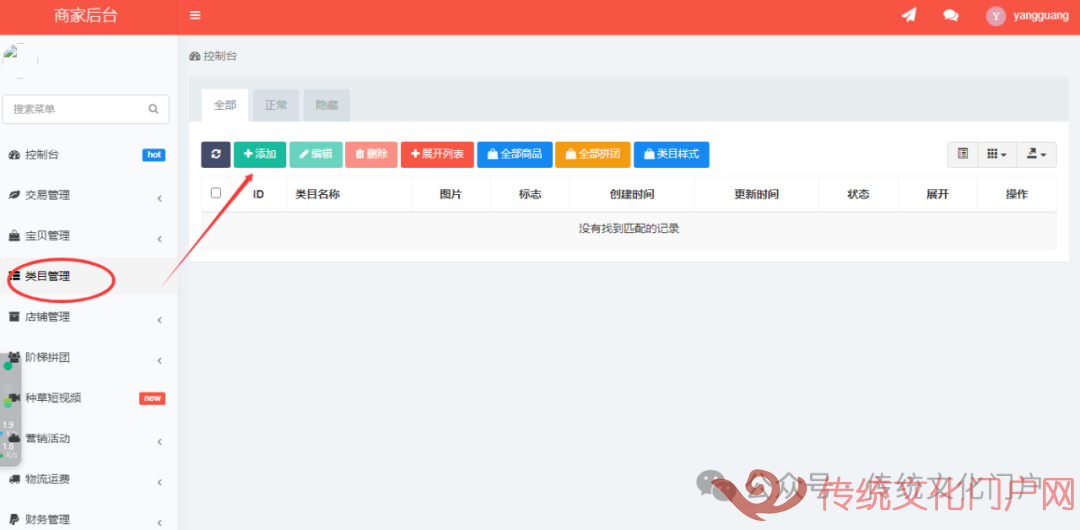
Task: Click the search magnifier icon in sidebar
Action: point(153,109)
